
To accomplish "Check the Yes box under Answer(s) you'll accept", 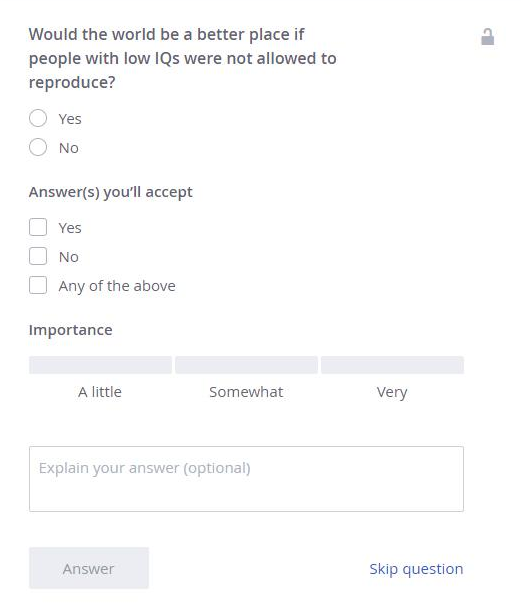I will 38,227.
